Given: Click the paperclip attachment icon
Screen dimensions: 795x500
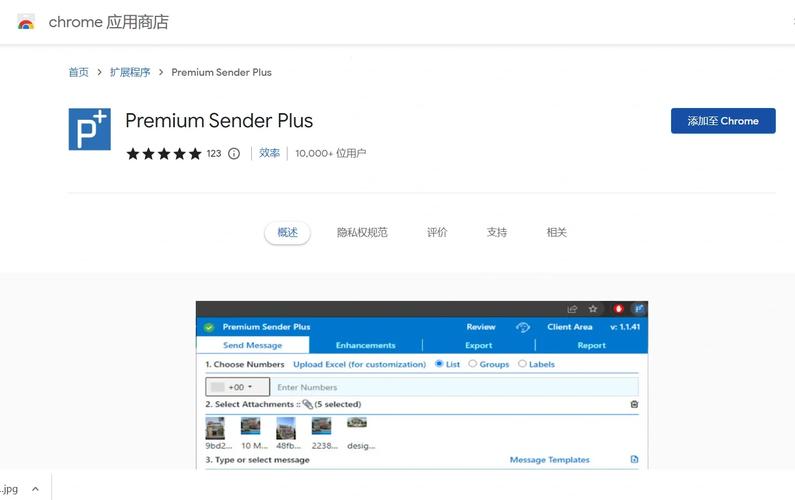Looking at the screenshot, I should pos(308,404).
